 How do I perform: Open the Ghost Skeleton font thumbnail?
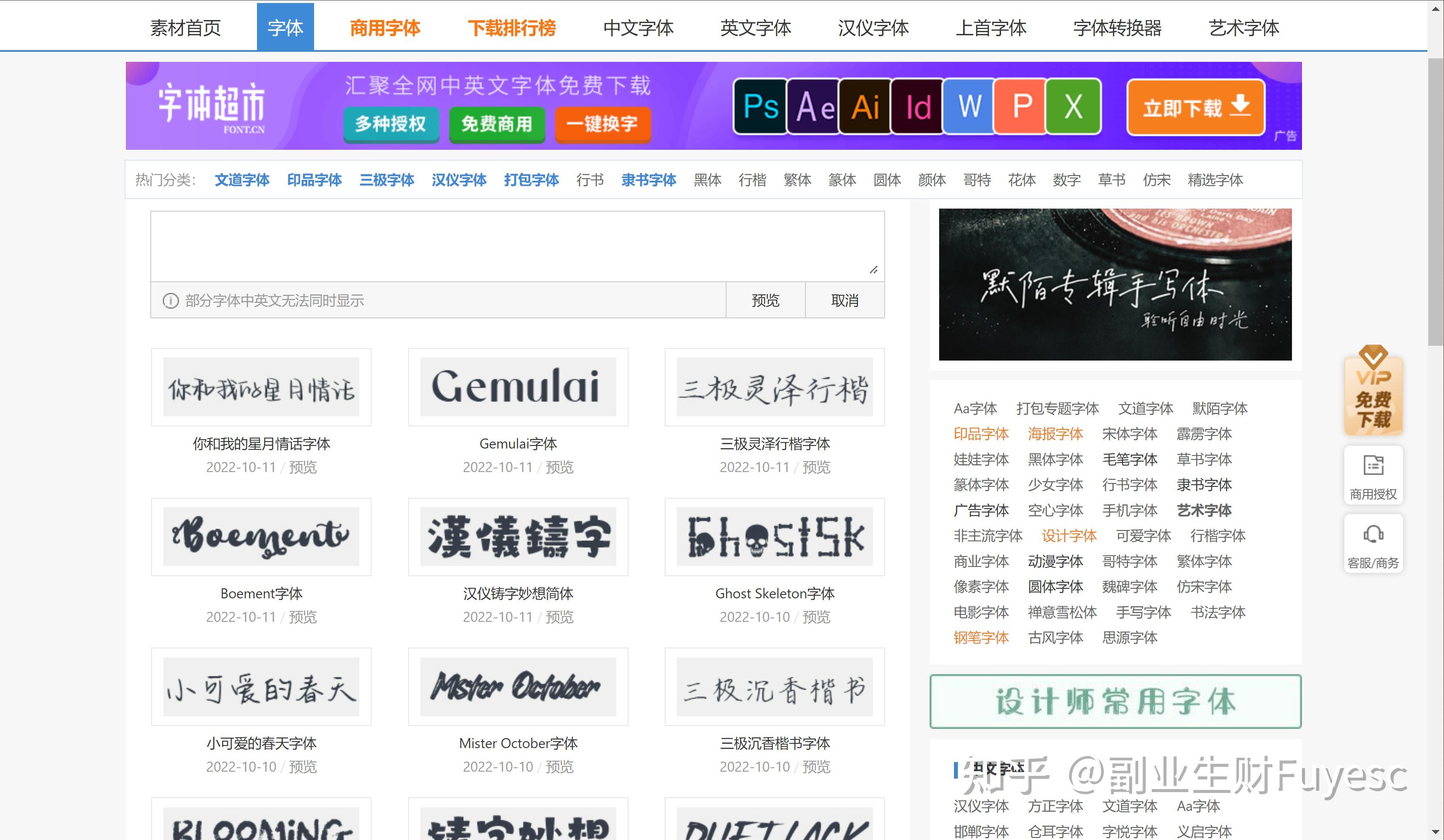coord(775,536)
